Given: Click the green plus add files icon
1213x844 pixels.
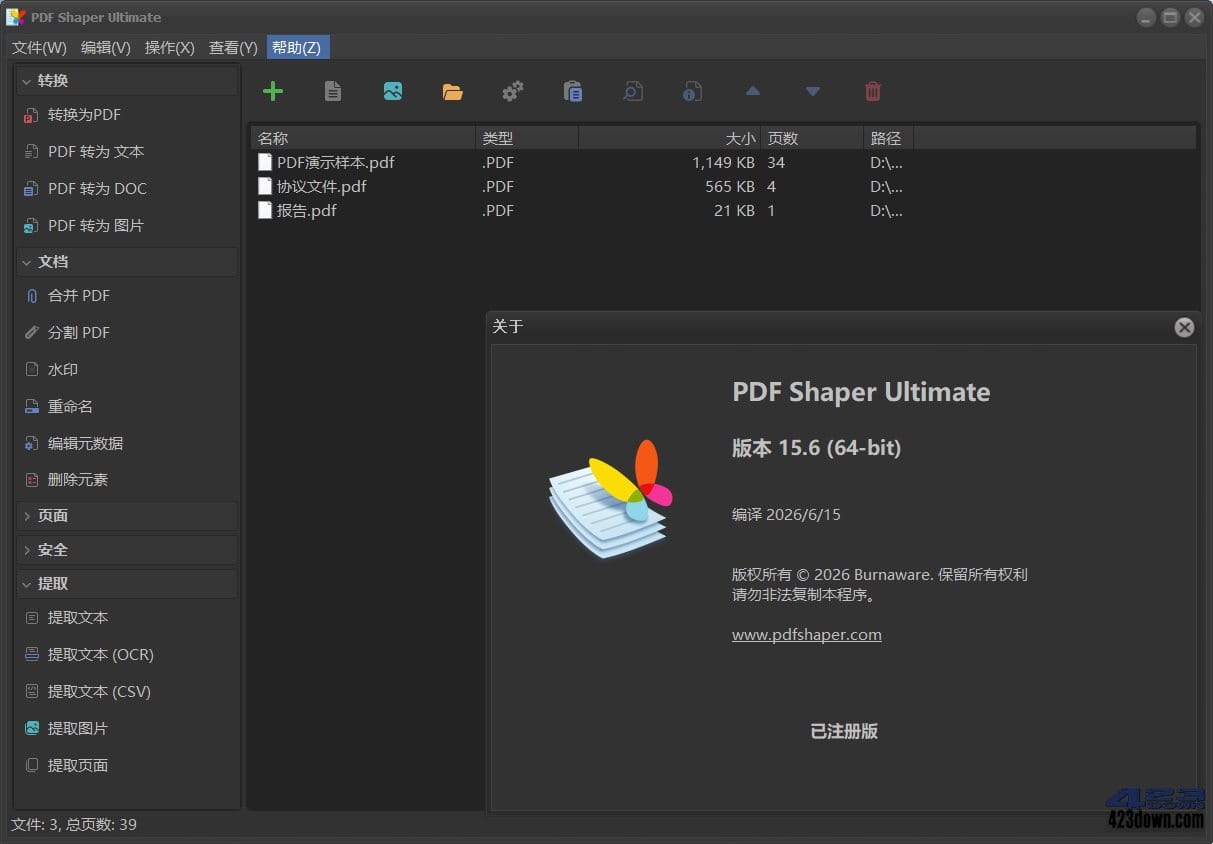Looking at the screenshot, I should tap(273, 91).
